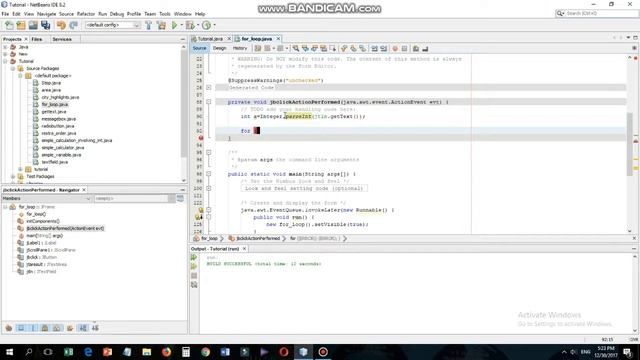Switch to the Files tab
The height and width of the screenshot is (360, 640).
[x=37, y=39]
